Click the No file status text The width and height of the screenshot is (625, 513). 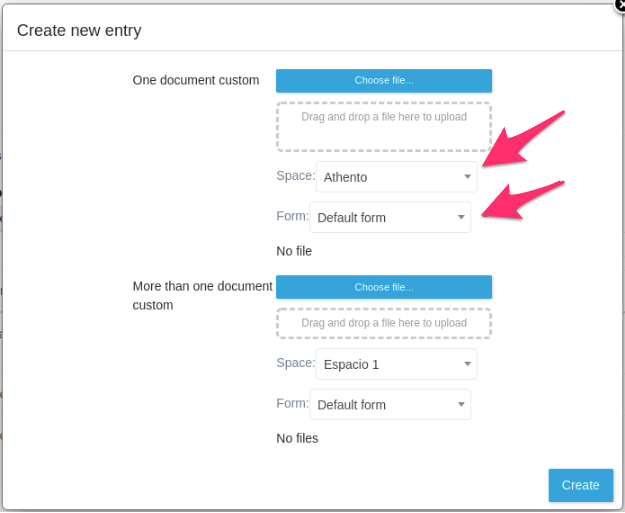click(x=294, y=251)
